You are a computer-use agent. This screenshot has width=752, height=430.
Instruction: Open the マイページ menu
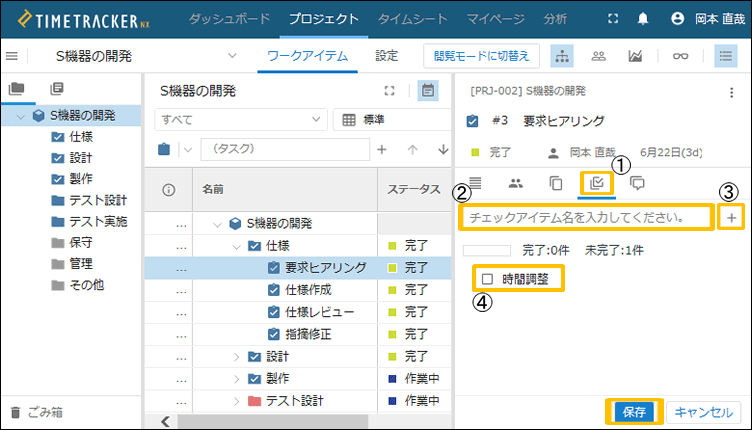pos(495,19)
